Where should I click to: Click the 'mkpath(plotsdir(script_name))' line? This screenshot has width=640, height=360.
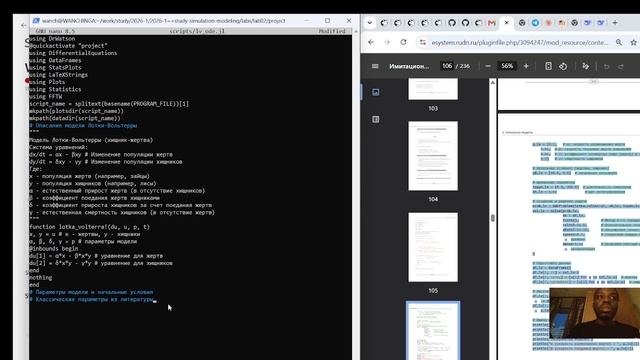click(x=76, y=111)
